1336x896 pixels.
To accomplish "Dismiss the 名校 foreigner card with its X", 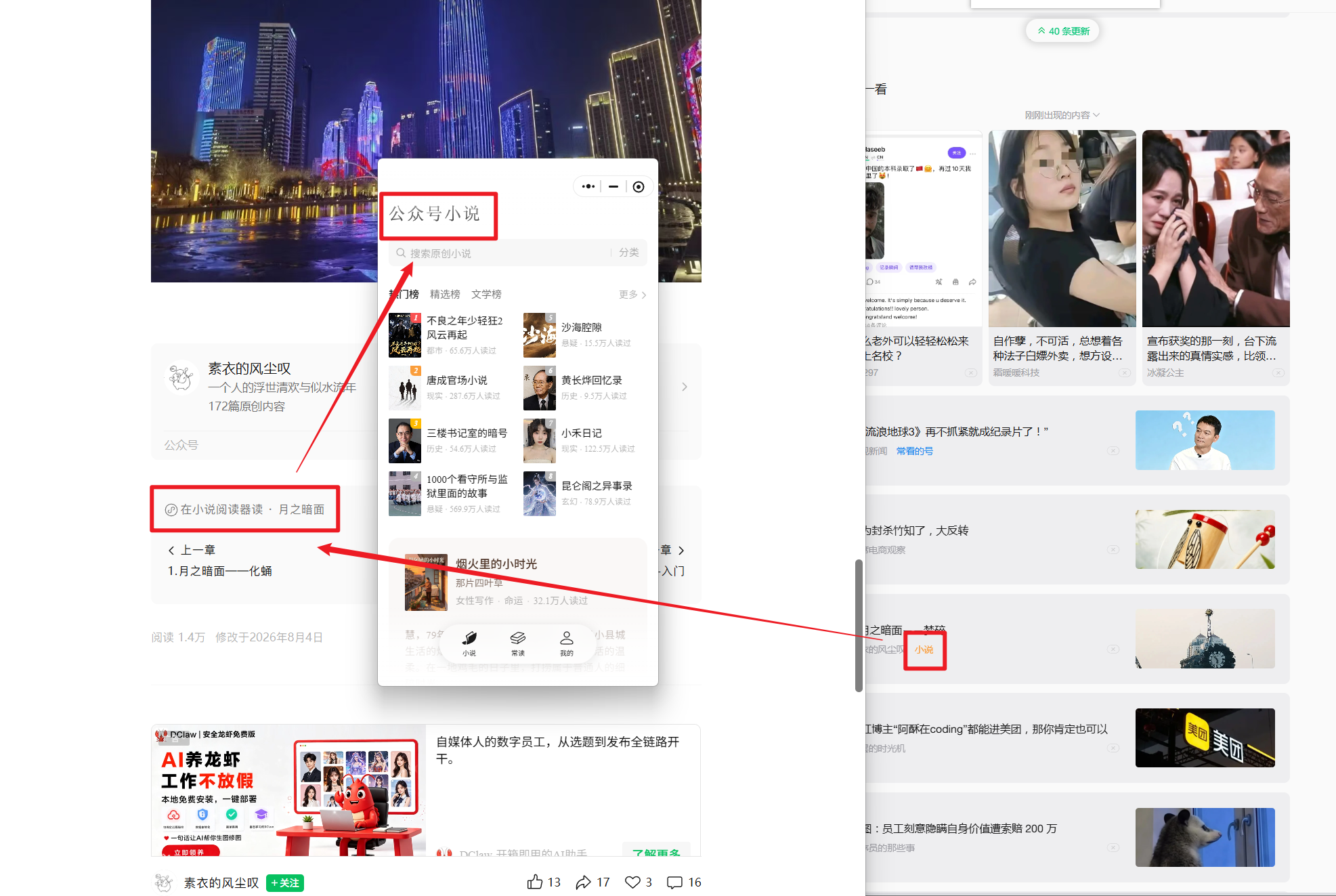I will (971, 373).
